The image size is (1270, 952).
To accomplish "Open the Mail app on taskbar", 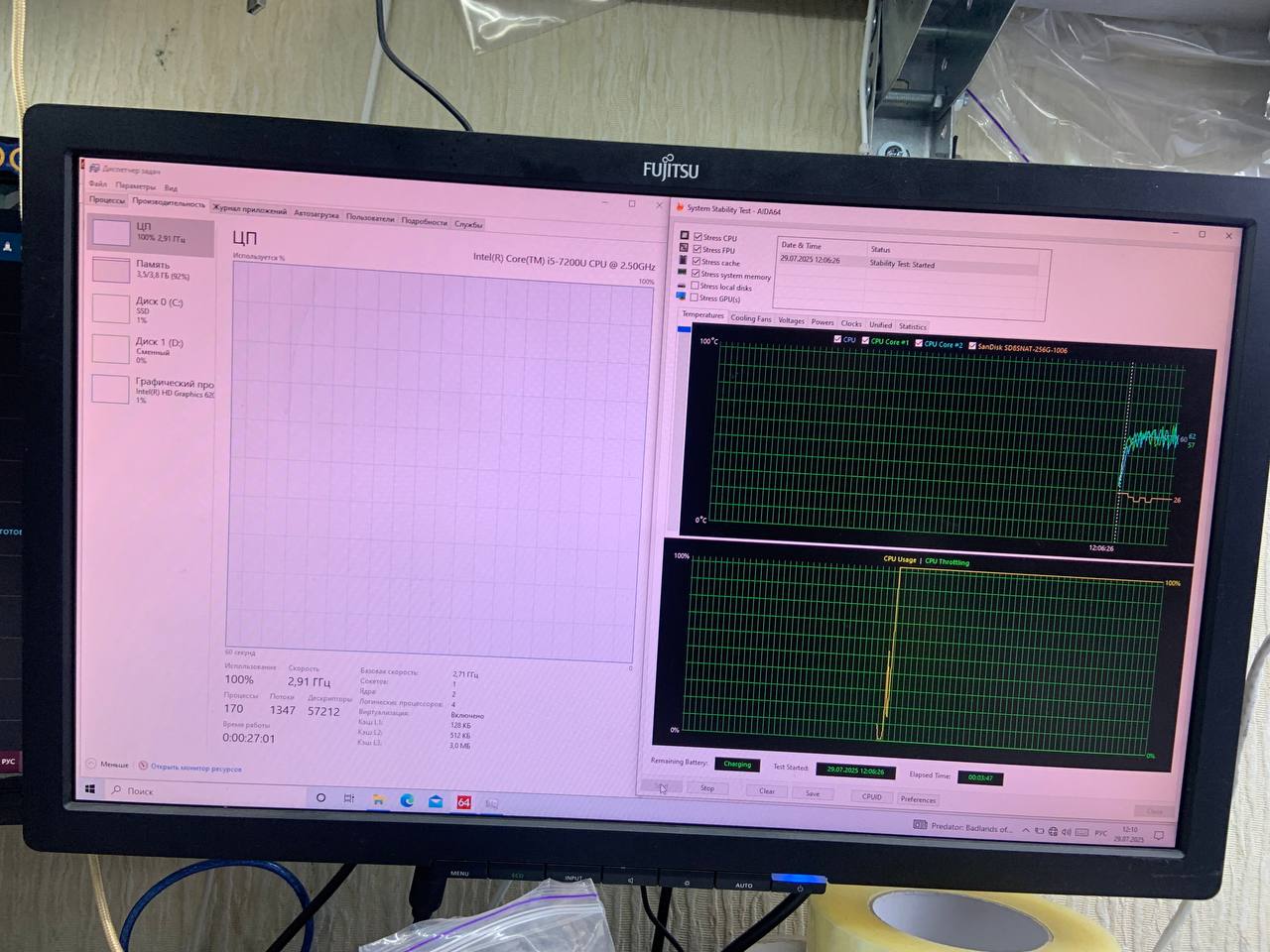I will [436, 801].
